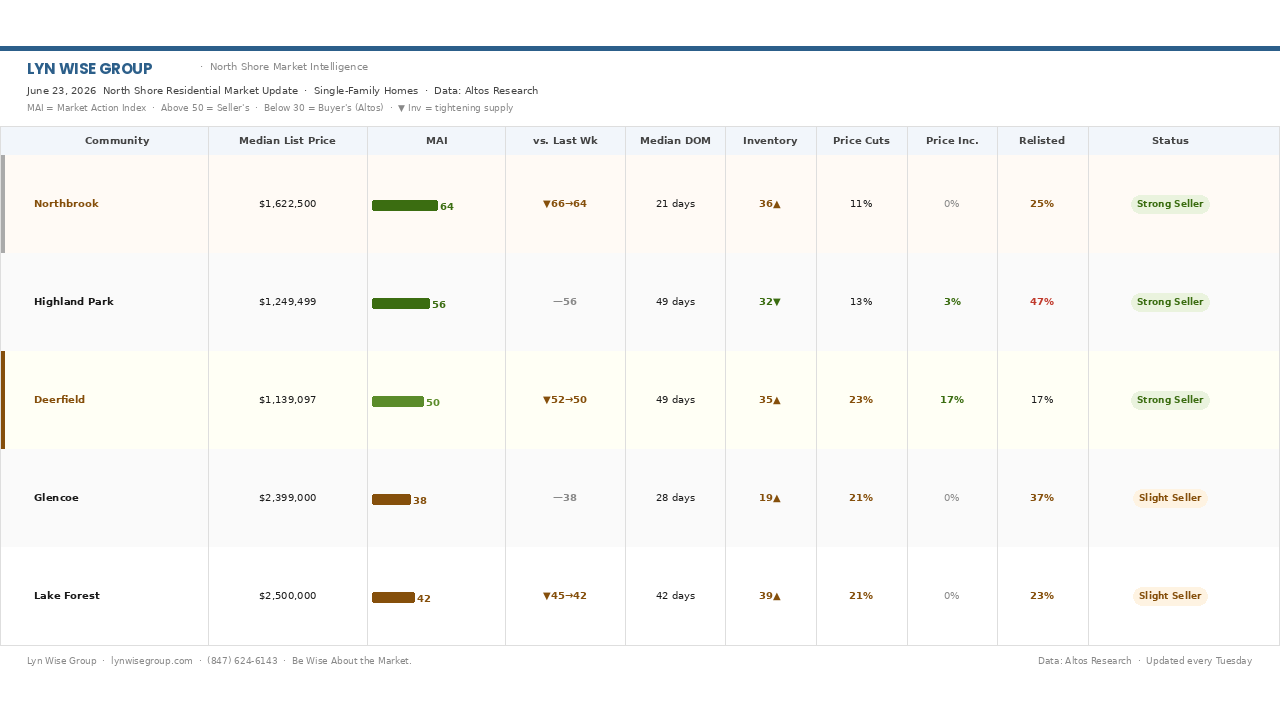This screenshot has width=1280, height=720.
Task: Click Deerfield's light green MAI bar at 50
Action: [398, 402]
